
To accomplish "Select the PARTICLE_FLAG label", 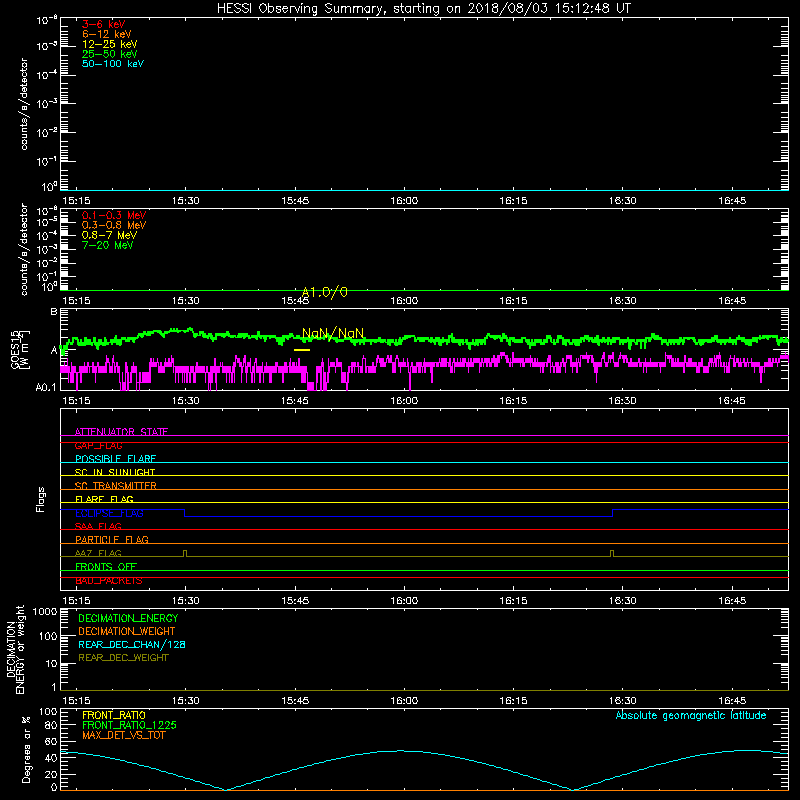I will click(112, 539).
